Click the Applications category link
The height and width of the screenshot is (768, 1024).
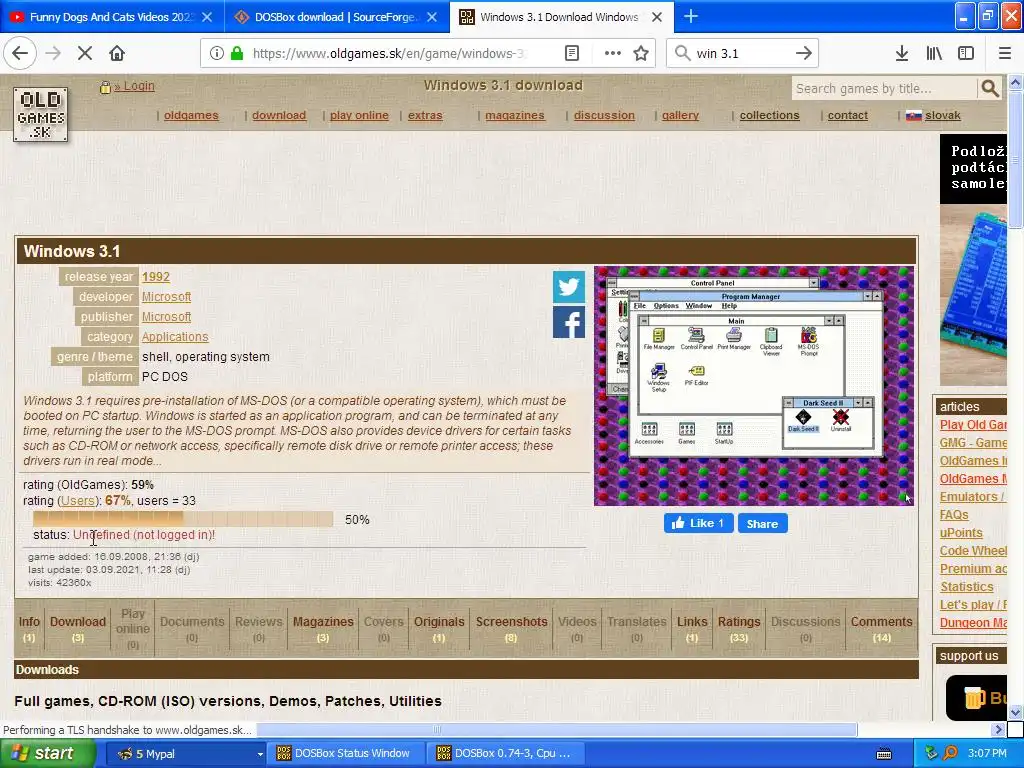175,337
